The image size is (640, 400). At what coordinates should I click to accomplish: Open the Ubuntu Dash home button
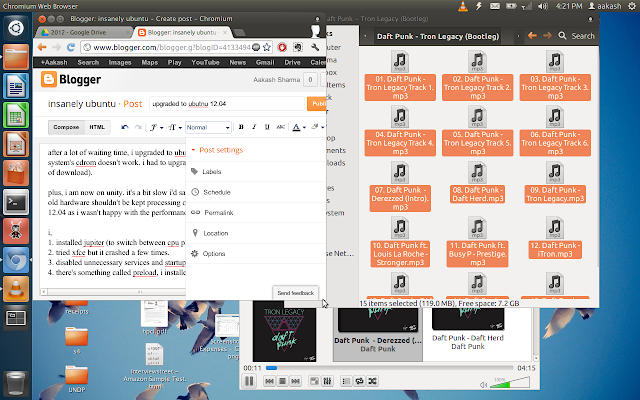(x=16, y=28)
